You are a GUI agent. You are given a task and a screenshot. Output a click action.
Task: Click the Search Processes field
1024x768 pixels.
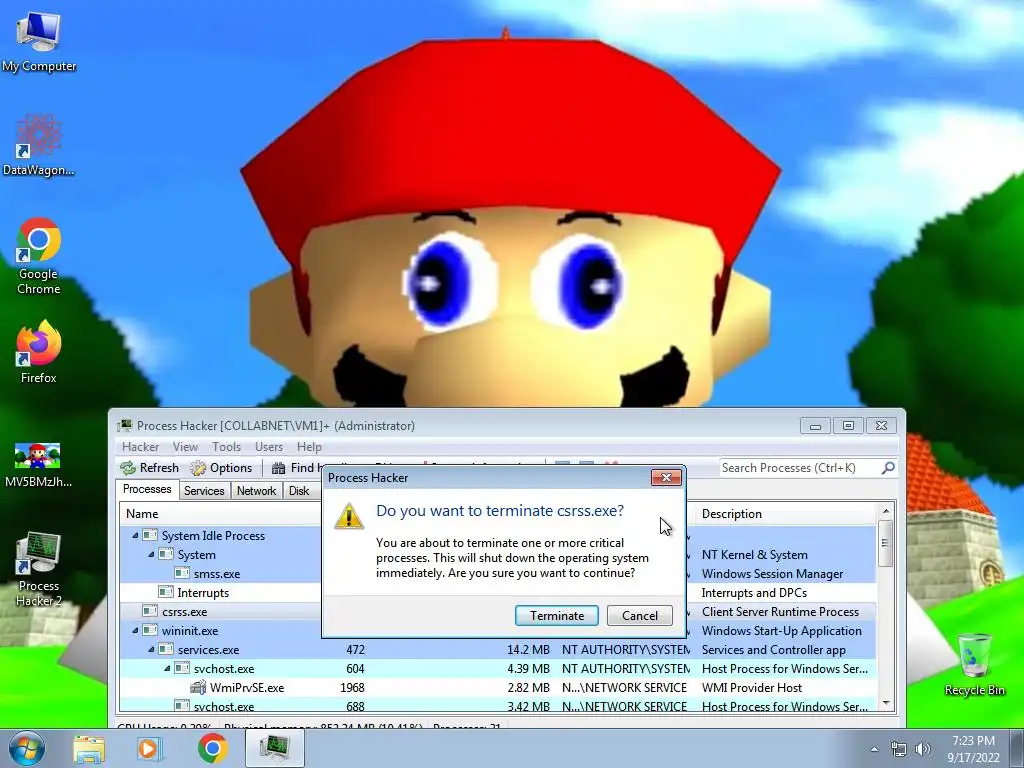[x=799, y=468]
